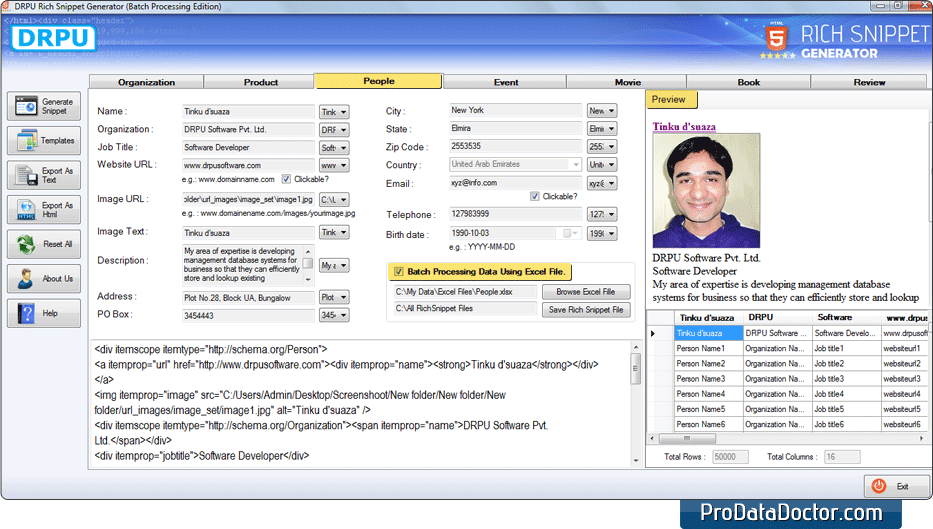This screenshot has height=529, width=933.
Task: Click the Exit button label
Action: point(903,487)
